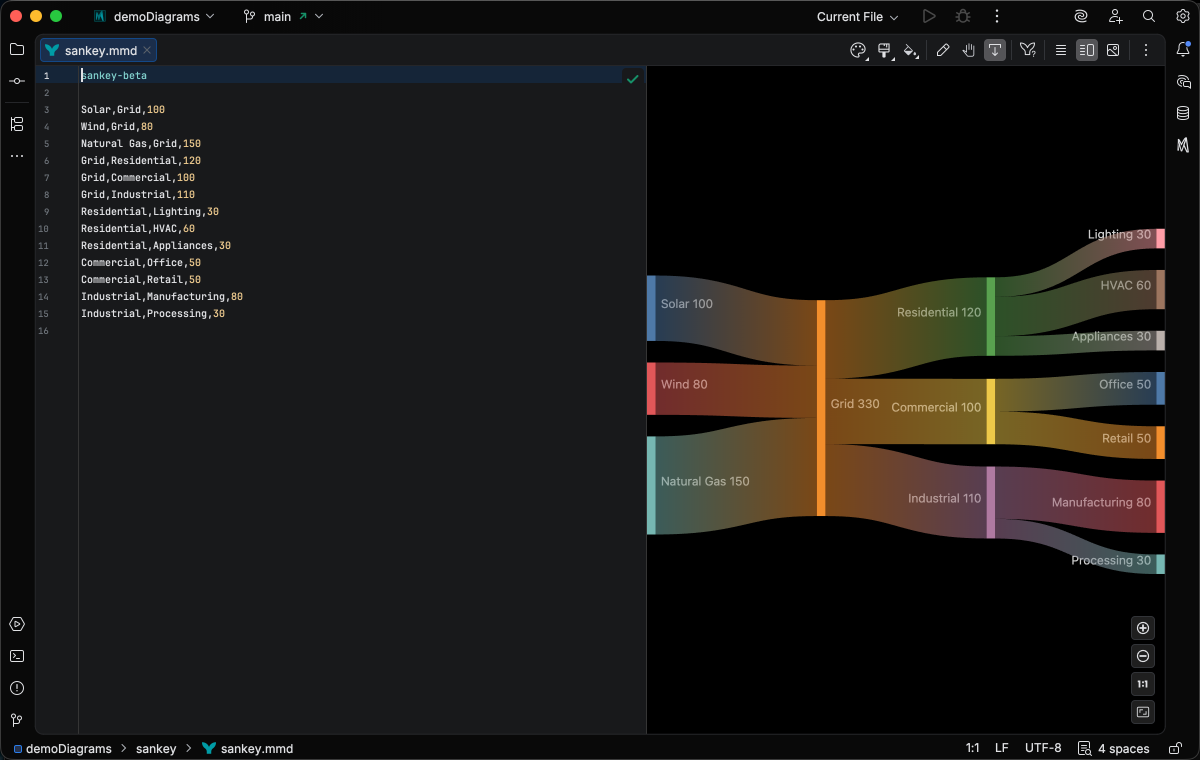This screenshot has width=1200, height=760.
Task: Click the paint bucket fill icon
Action: click(911, 49)
